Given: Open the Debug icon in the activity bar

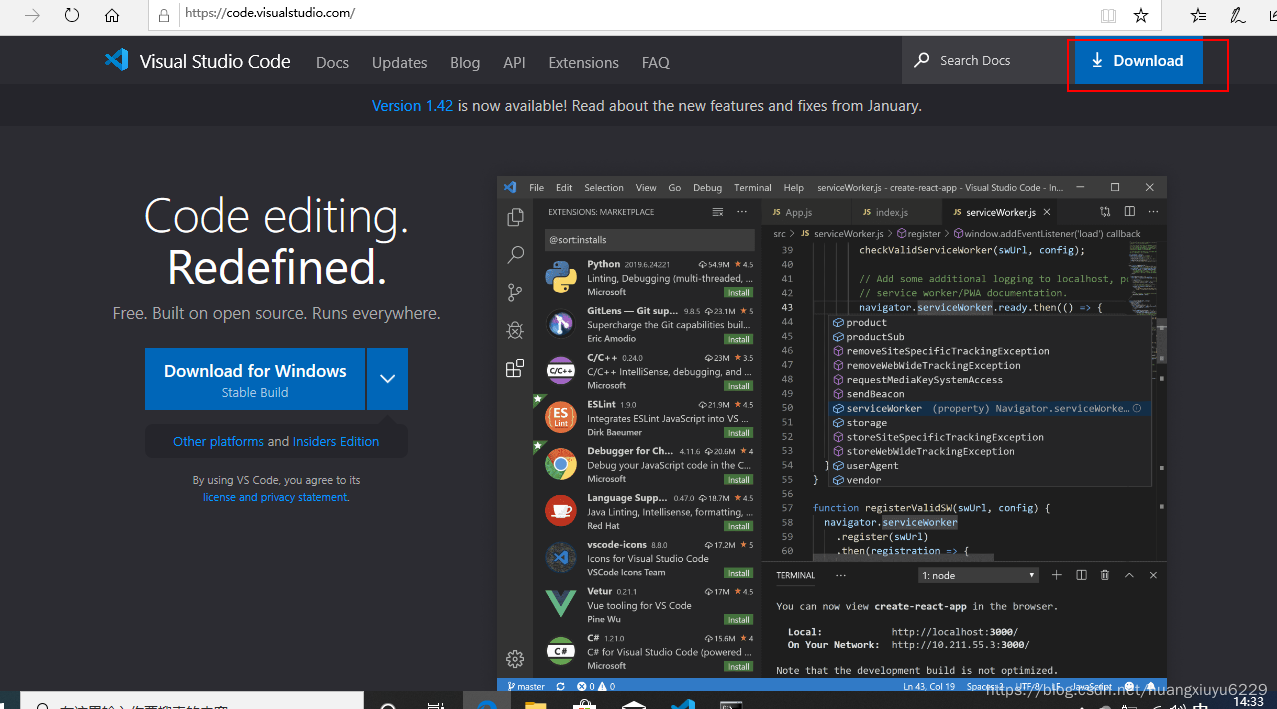Looking at the screenshot, I should point(515,330).
